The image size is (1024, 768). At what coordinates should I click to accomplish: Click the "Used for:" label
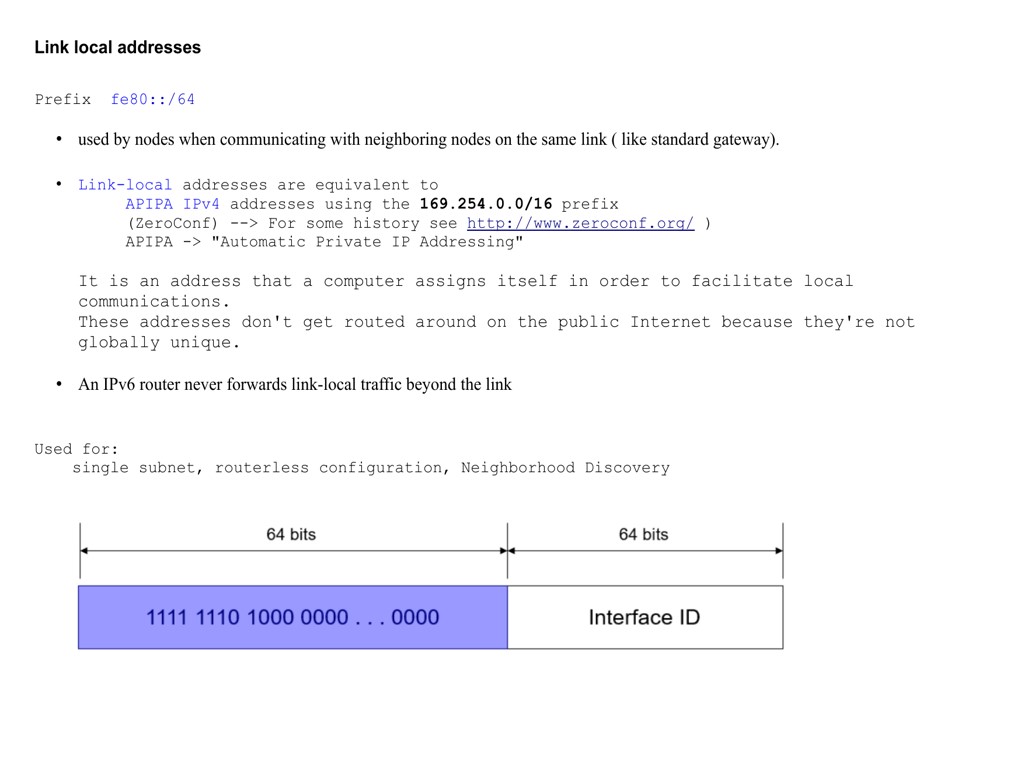point(76,449)
